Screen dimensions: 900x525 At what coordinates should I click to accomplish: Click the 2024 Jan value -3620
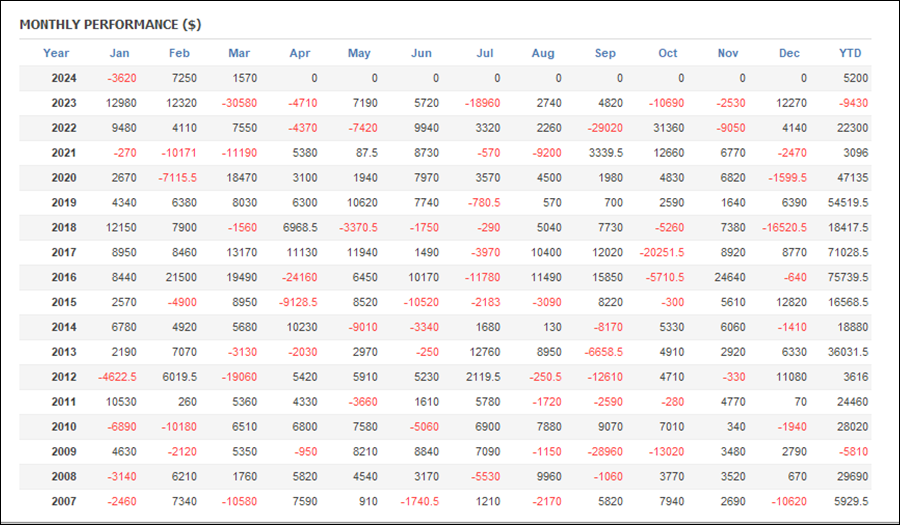coord(122,78)
